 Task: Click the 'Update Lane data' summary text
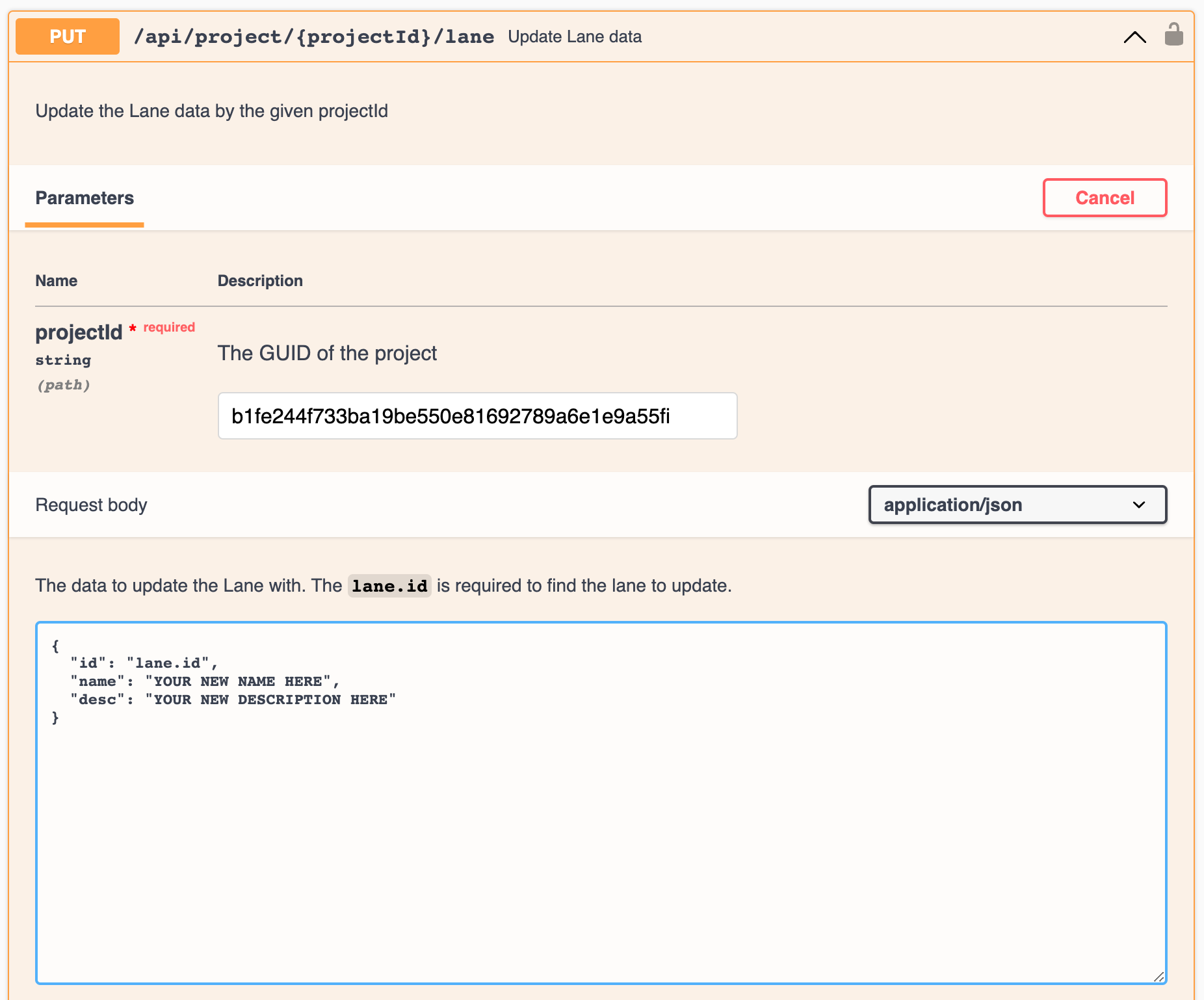pos(575,37)
